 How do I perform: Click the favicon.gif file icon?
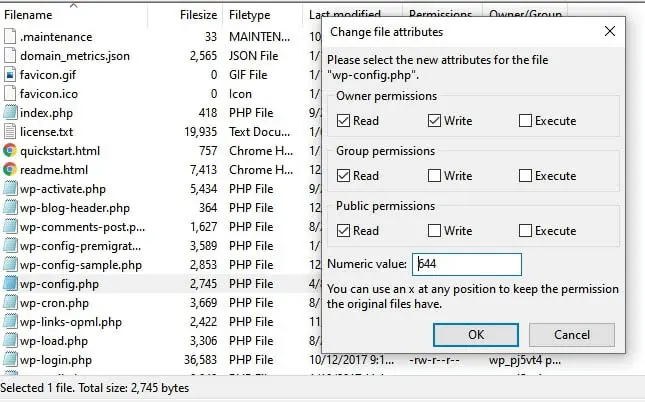[x=10, y=74]
